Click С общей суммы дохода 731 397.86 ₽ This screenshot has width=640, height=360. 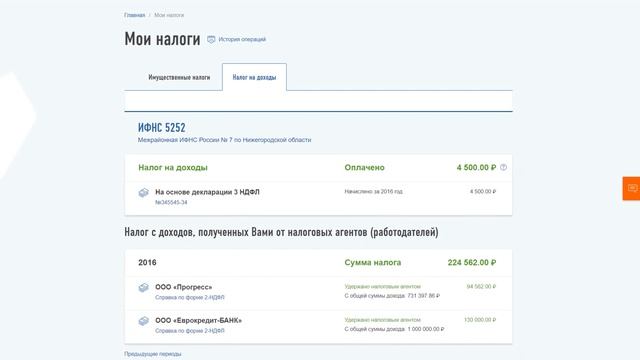click(392, 296)
